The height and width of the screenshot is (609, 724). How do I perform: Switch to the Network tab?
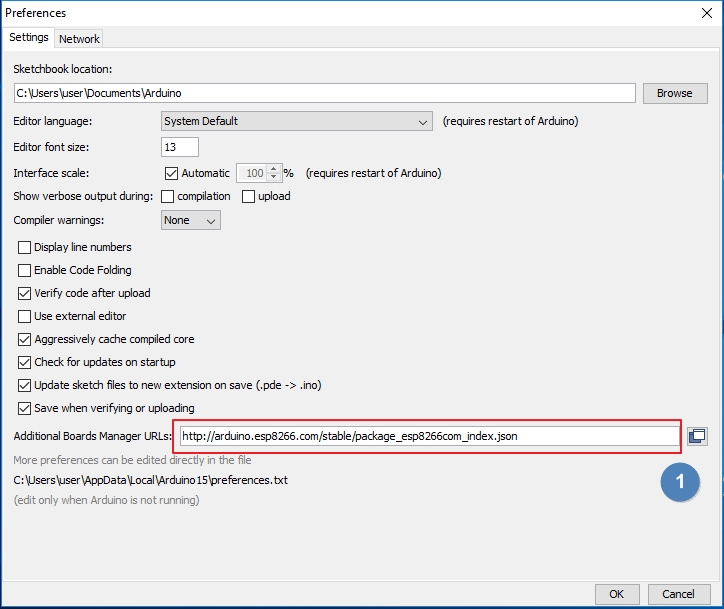click(79, 38)
